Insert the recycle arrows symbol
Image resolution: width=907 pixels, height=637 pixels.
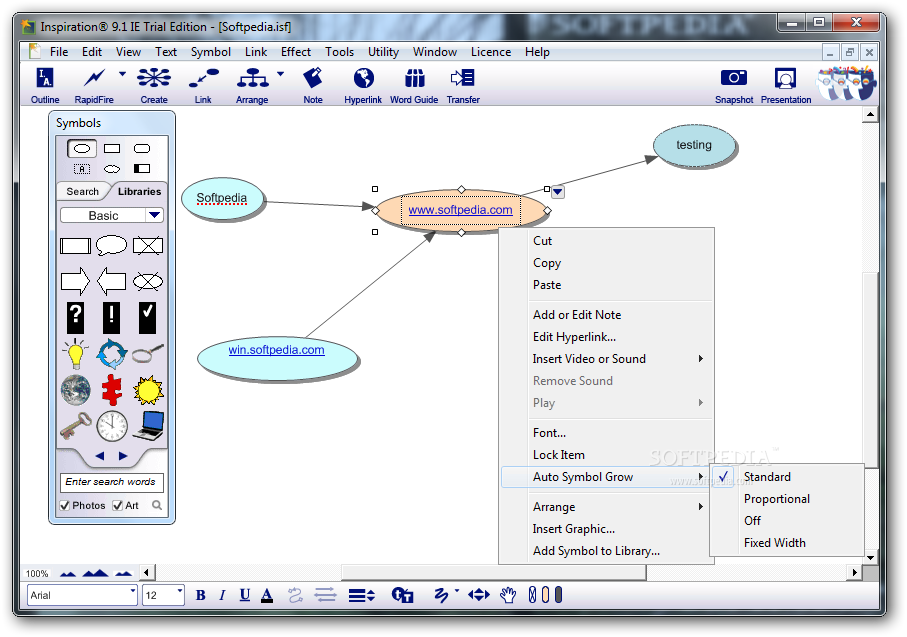tap(112, 354)
